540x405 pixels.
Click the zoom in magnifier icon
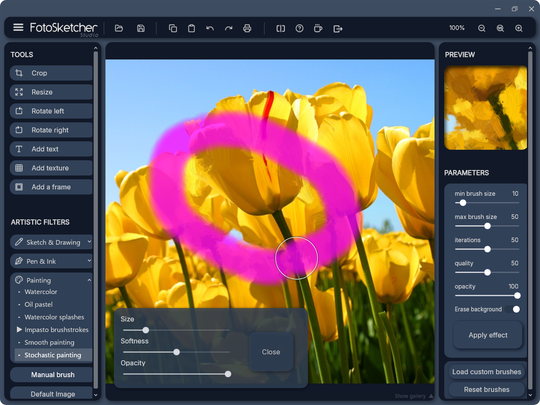click(519, 28)
